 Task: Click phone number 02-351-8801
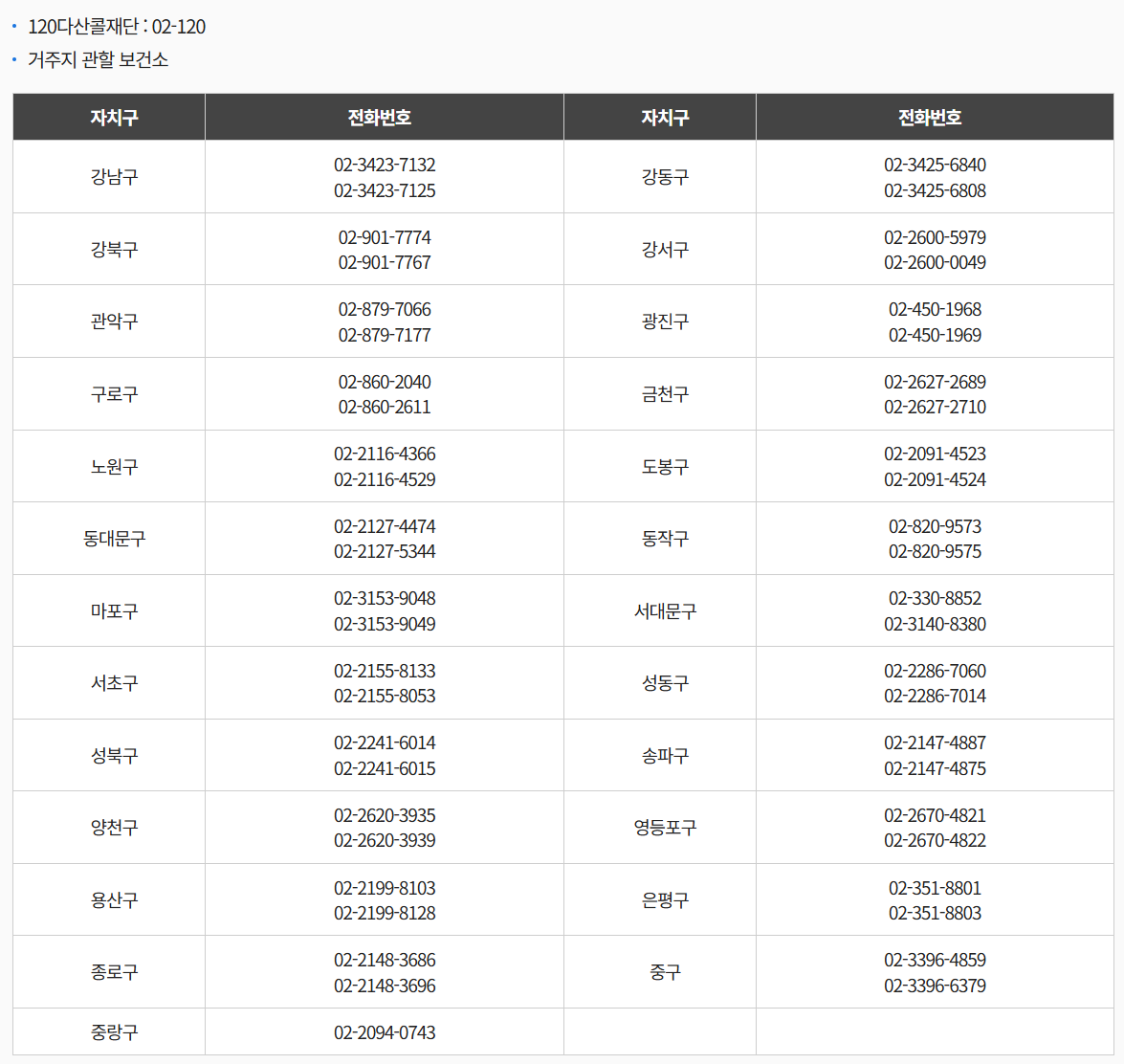[935, 888]
